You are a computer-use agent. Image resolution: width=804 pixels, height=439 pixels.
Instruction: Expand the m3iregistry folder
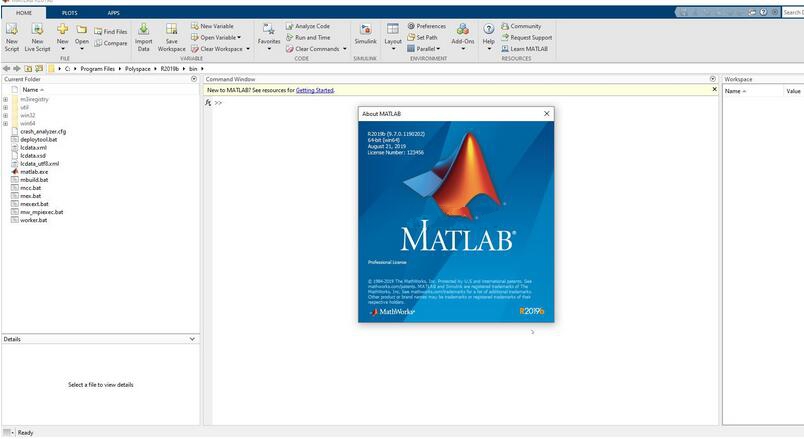pos(6,99)
